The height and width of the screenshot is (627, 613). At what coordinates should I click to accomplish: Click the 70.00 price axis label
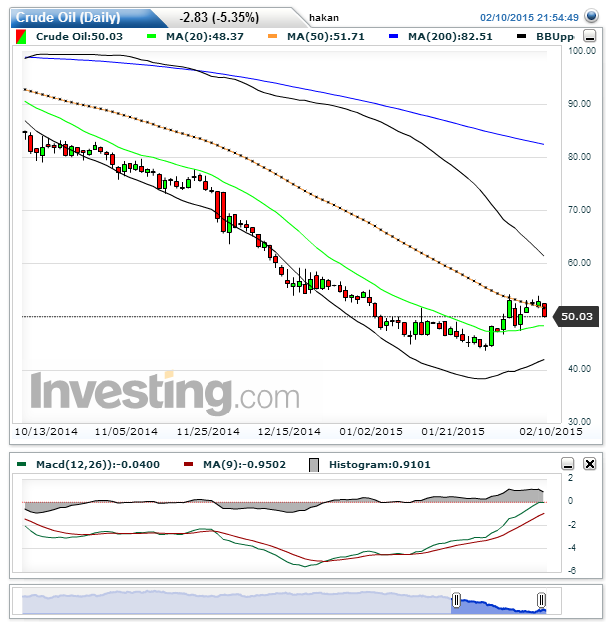click(x=579, y=210)
